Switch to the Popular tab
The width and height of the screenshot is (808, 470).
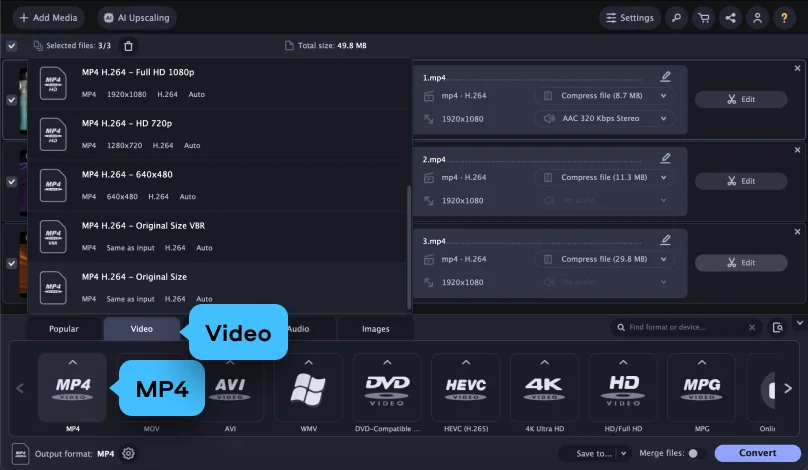pyautogui.click(x=64, y=328)
